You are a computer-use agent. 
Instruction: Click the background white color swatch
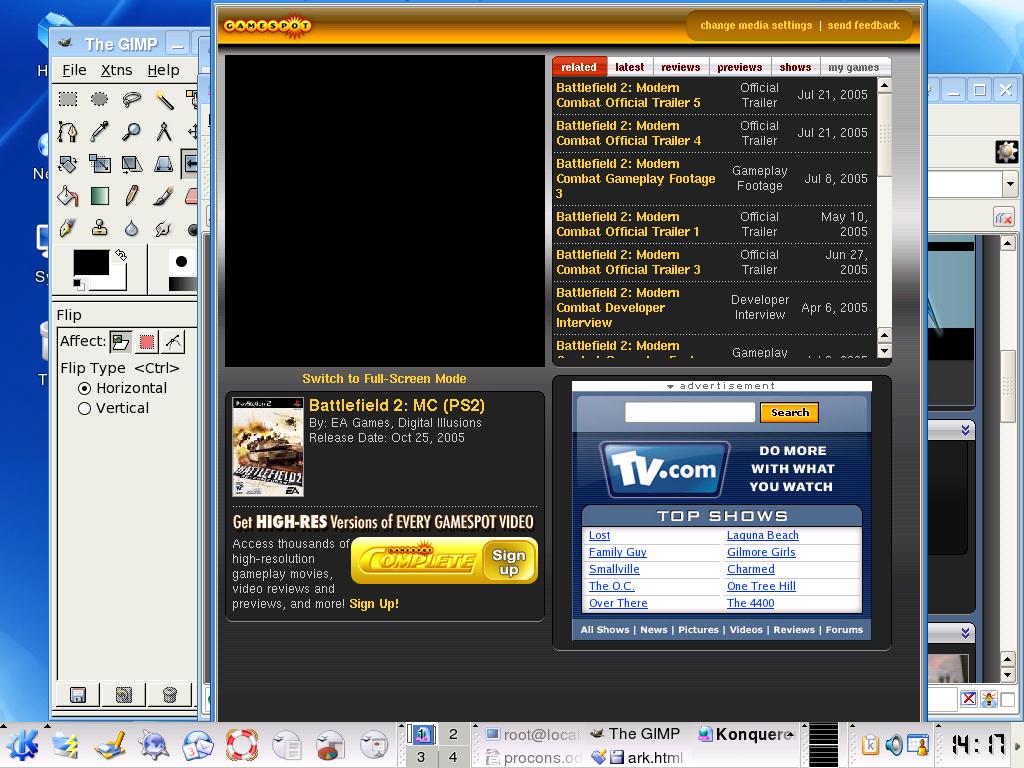click(x=118, y=281)
